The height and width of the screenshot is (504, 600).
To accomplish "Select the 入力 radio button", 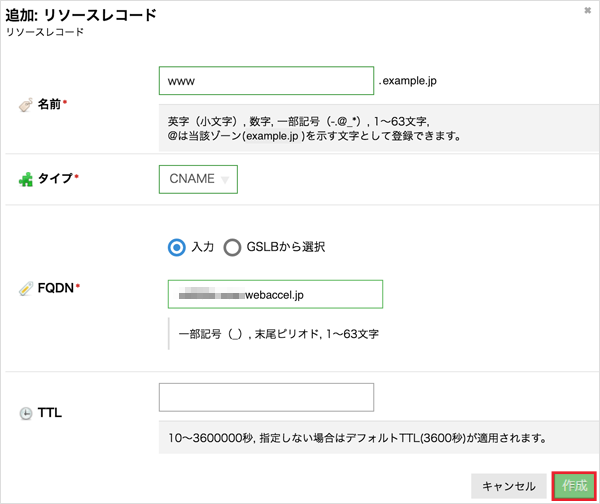I will pyautogui.click(x=177, y=247).
